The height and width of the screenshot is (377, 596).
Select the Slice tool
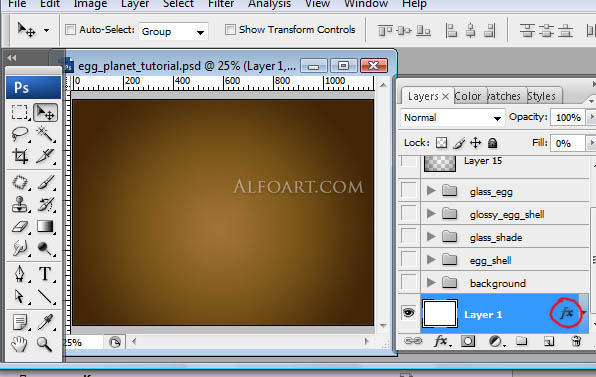point(46,156)
